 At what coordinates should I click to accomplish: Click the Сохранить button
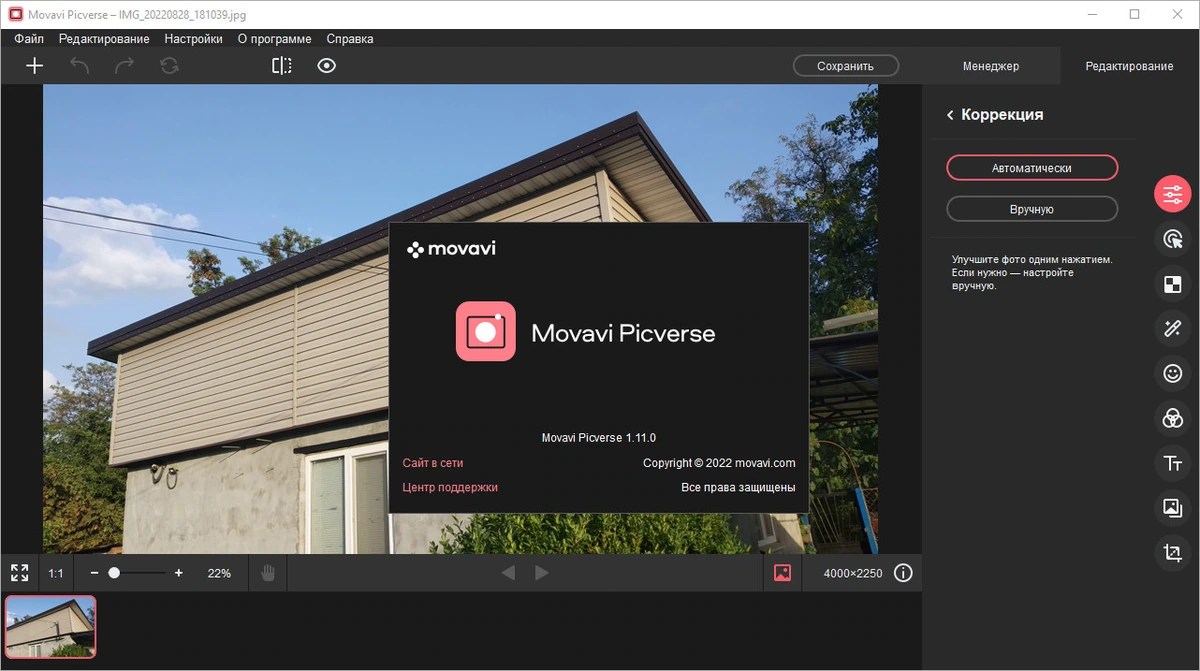coord(846,66)
